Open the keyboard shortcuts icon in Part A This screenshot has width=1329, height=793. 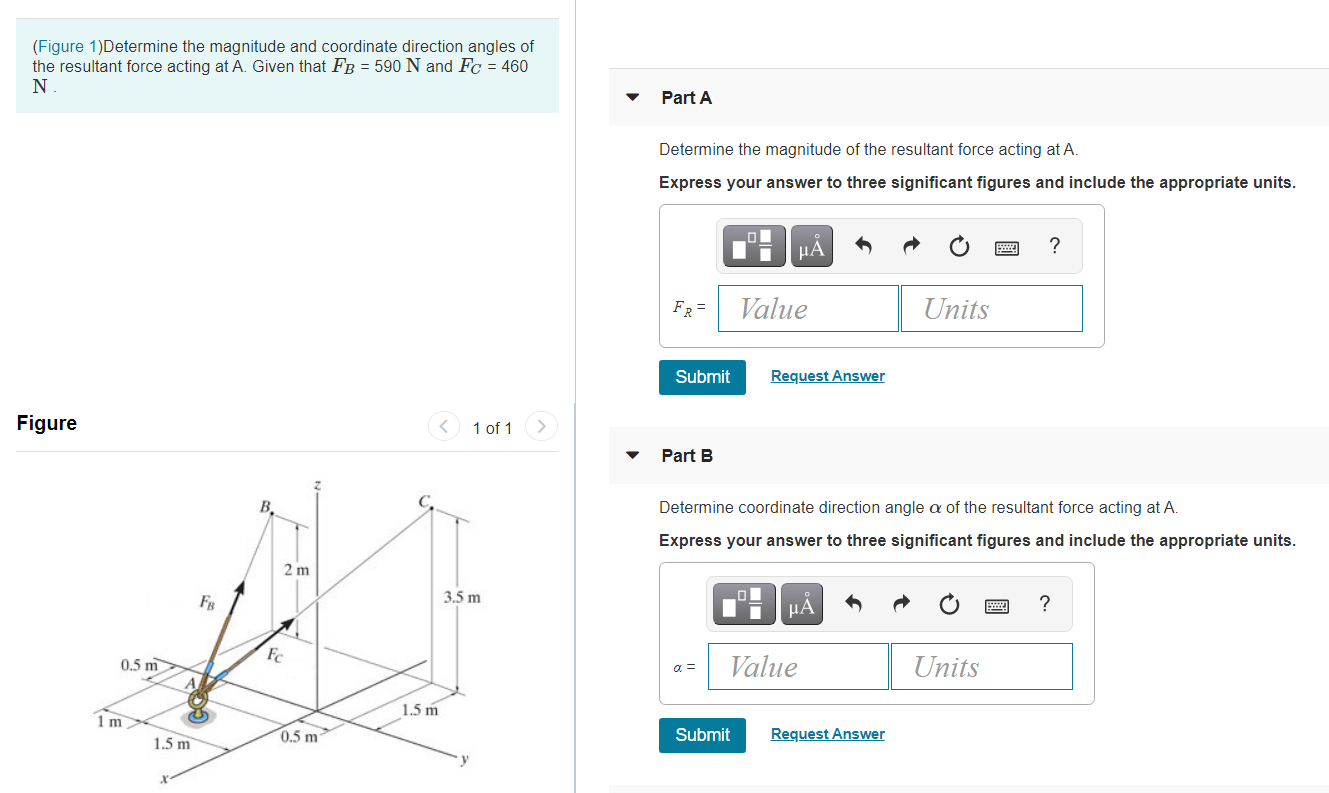(x=1006, y=246)
